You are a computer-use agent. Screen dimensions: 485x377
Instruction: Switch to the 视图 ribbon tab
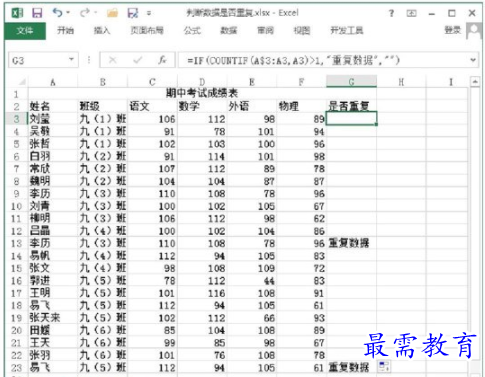click(302, 31)
